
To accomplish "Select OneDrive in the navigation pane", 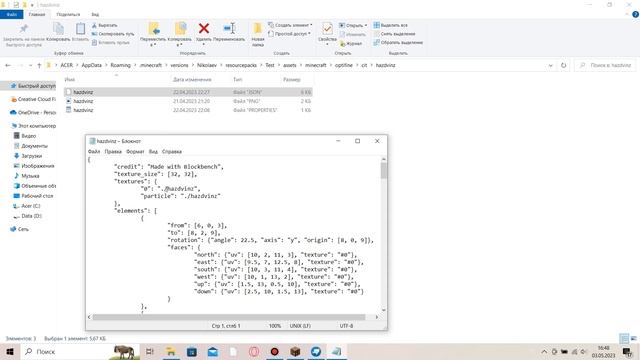I will pos(33,112).
